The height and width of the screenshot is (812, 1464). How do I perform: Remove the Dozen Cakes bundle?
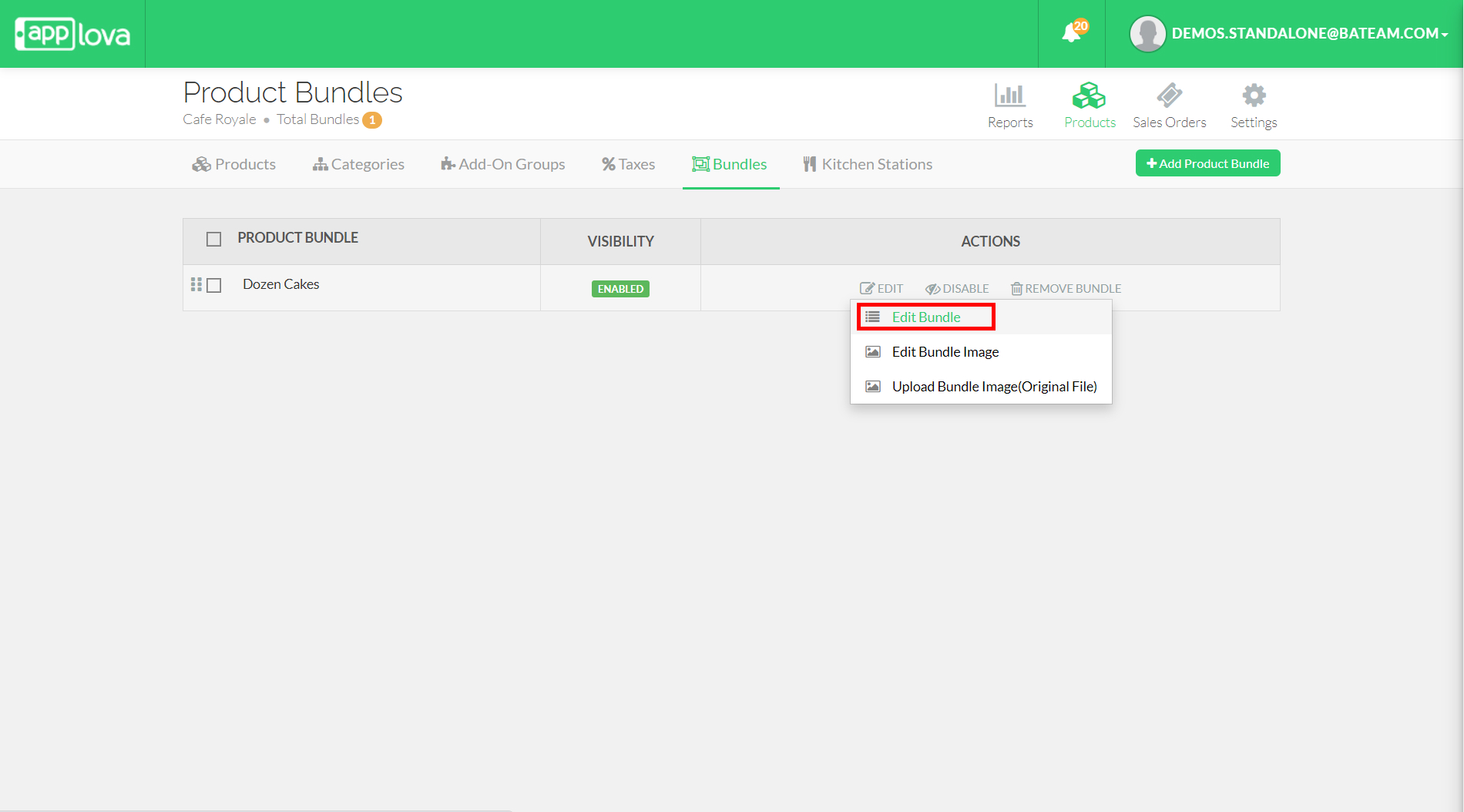[x=1066, y=288]
